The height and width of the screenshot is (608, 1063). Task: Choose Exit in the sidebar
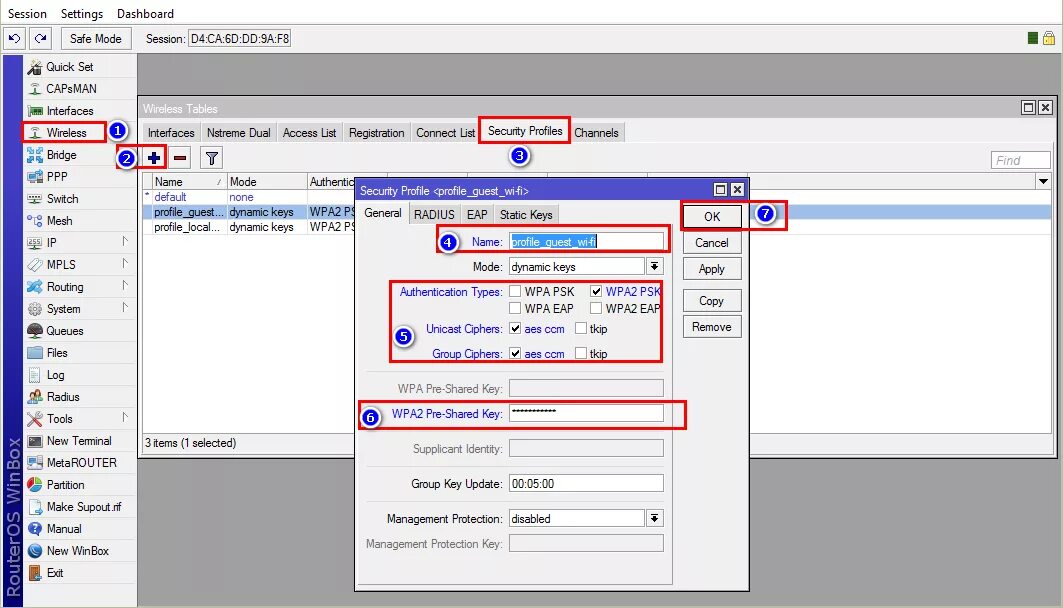tap(55, 573)
